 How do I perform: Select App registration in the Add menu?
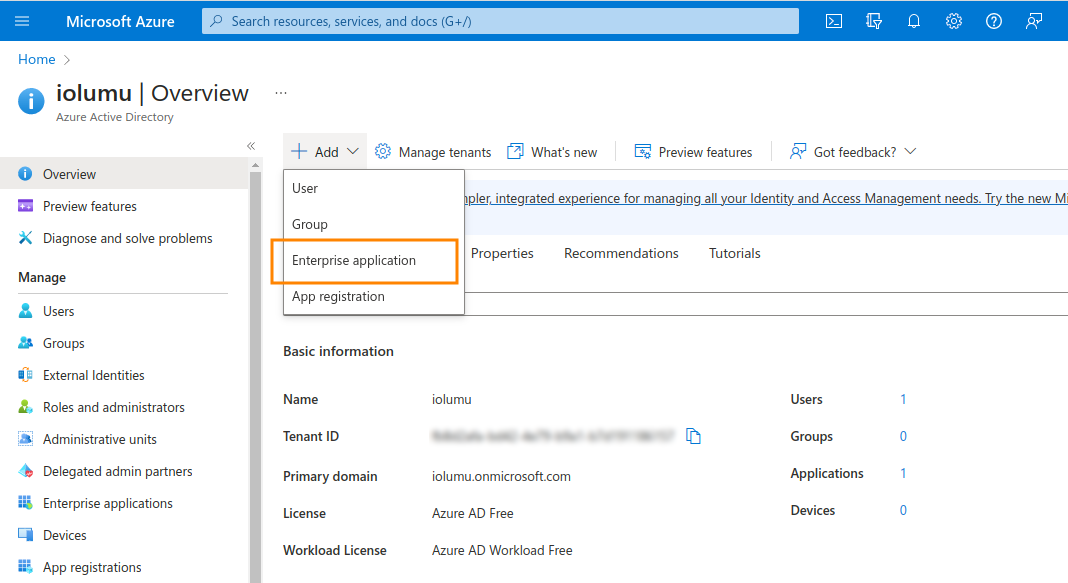[x=338, y=296]
